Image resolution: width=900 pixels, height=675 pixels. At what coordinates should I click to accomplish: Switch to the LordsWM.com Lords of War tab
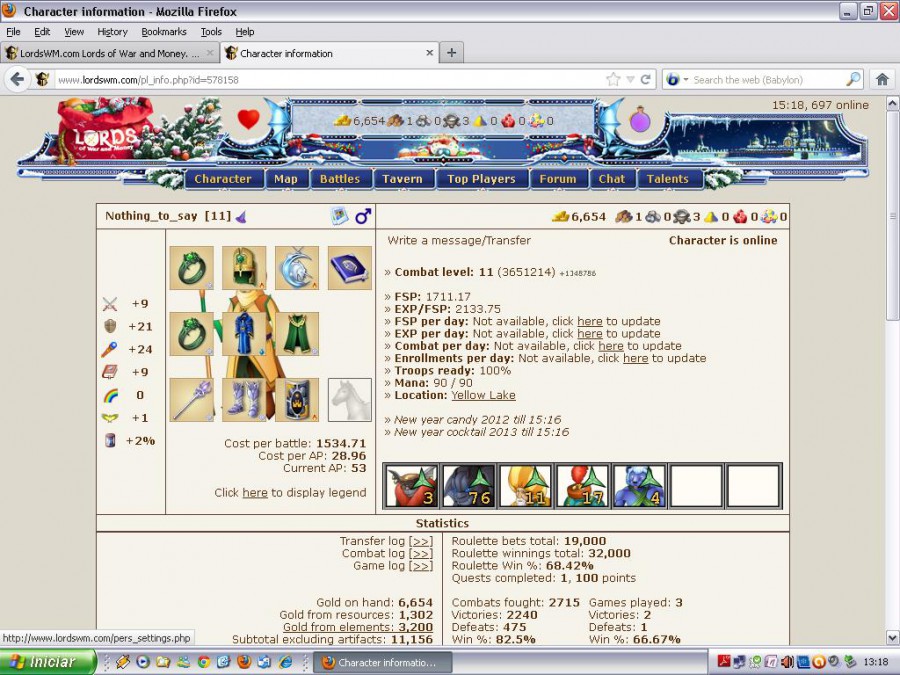[x=110, y=53]
